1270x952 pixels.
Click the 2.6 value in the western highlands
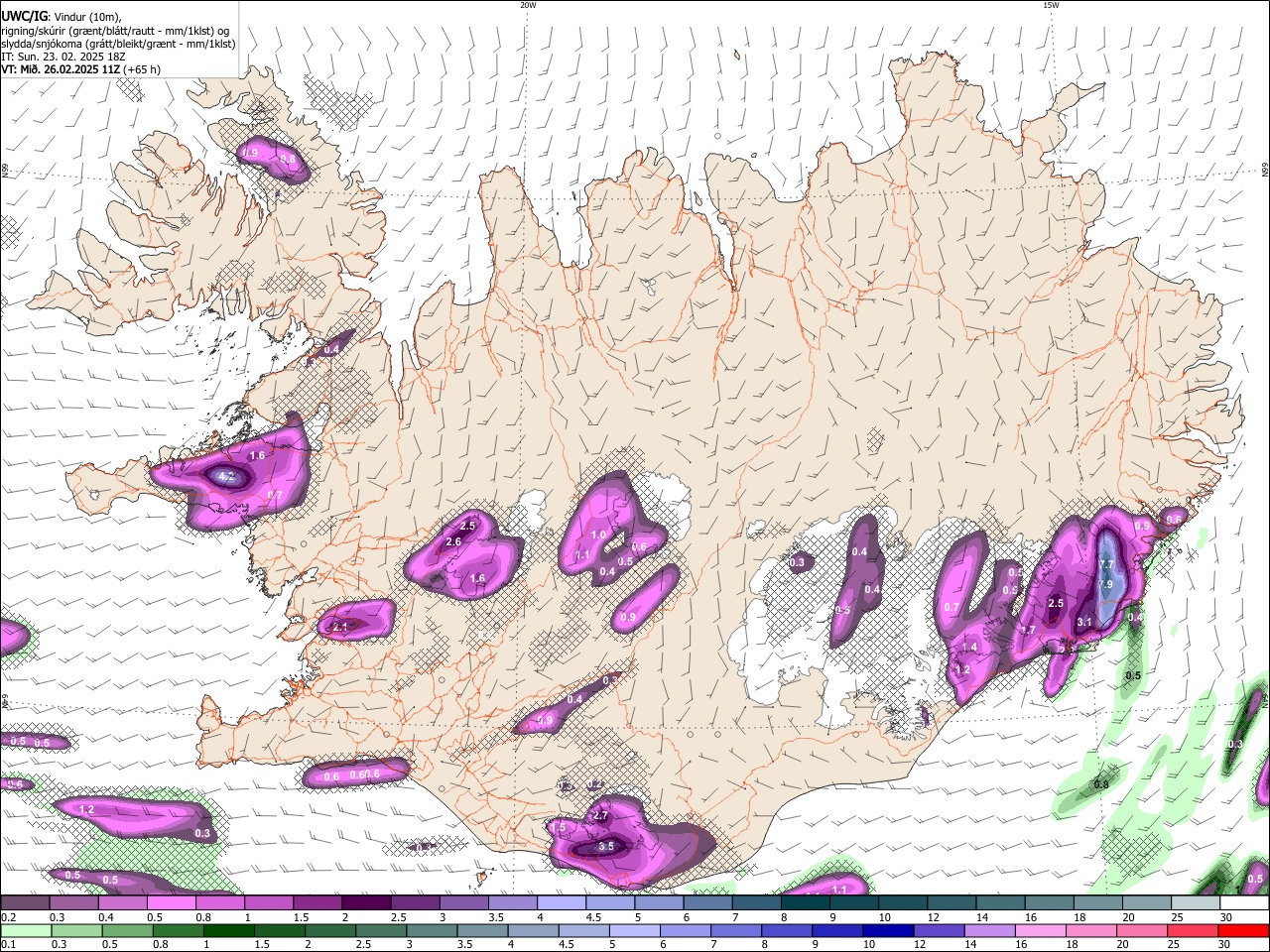click(x=453, y=542)
